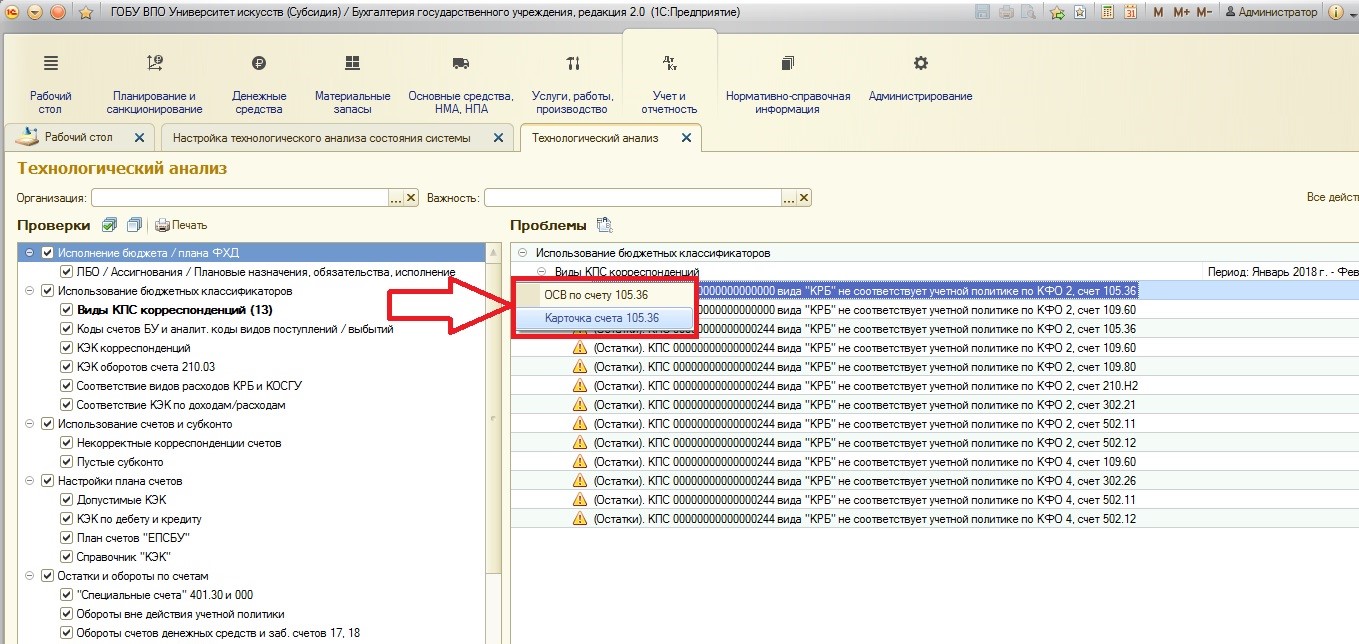1359x644 pixels.
Task: Select Карточка счета 105.36 menu item
Action: [x=602, y=318]
